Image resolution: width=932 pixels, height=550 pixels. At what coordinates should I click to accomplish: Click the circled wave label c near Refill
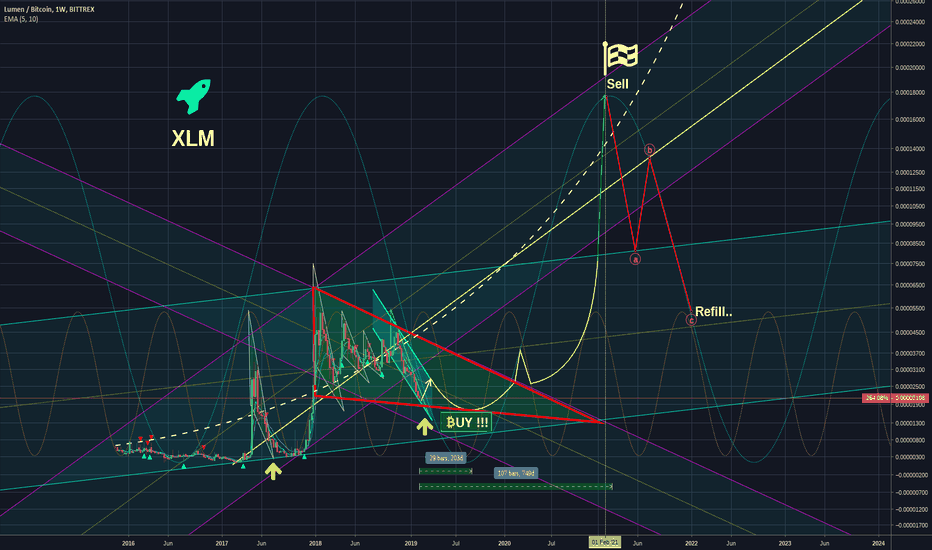[691, 320]
